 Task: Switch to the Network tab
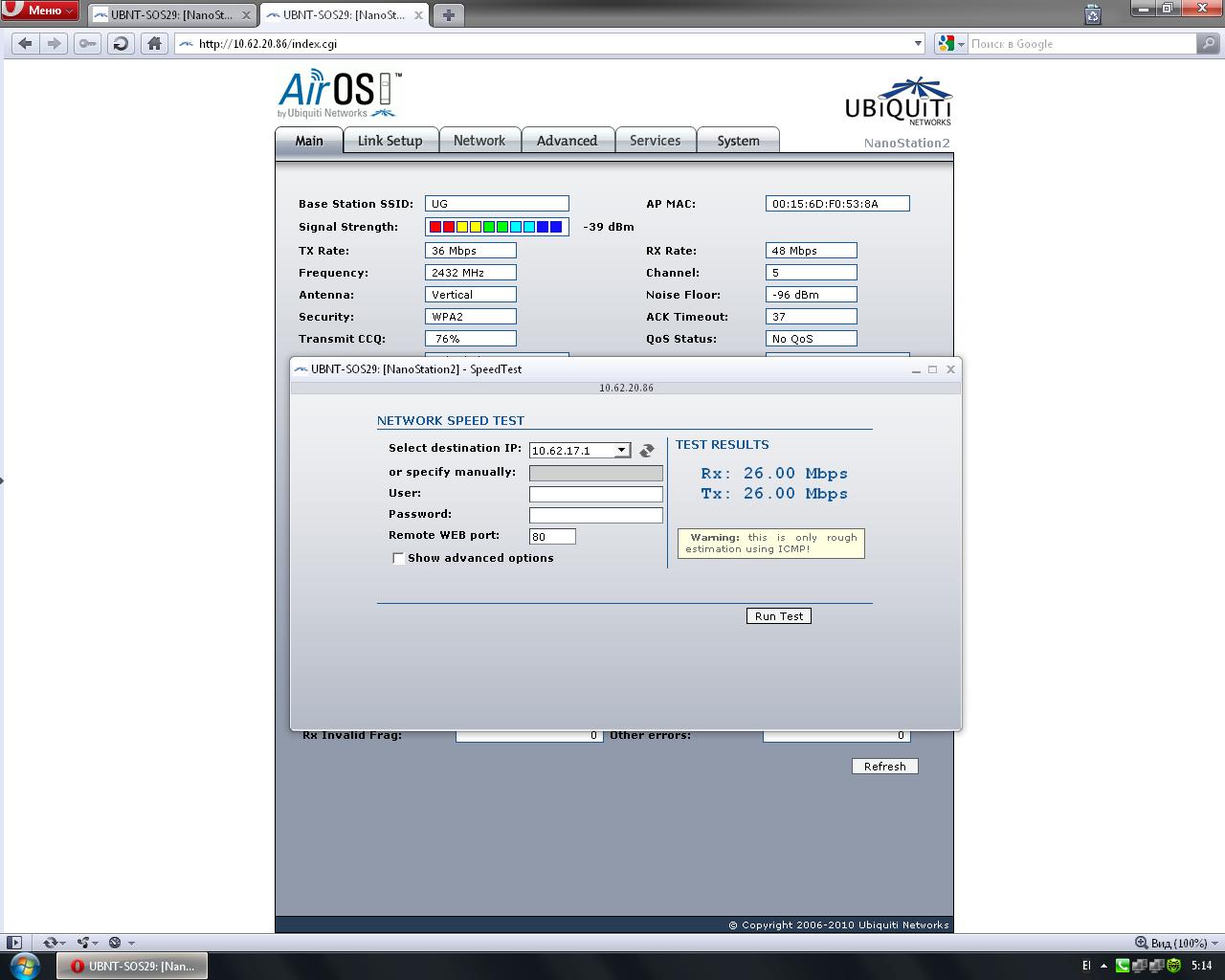pyautogui.click(x=479, y=140)
